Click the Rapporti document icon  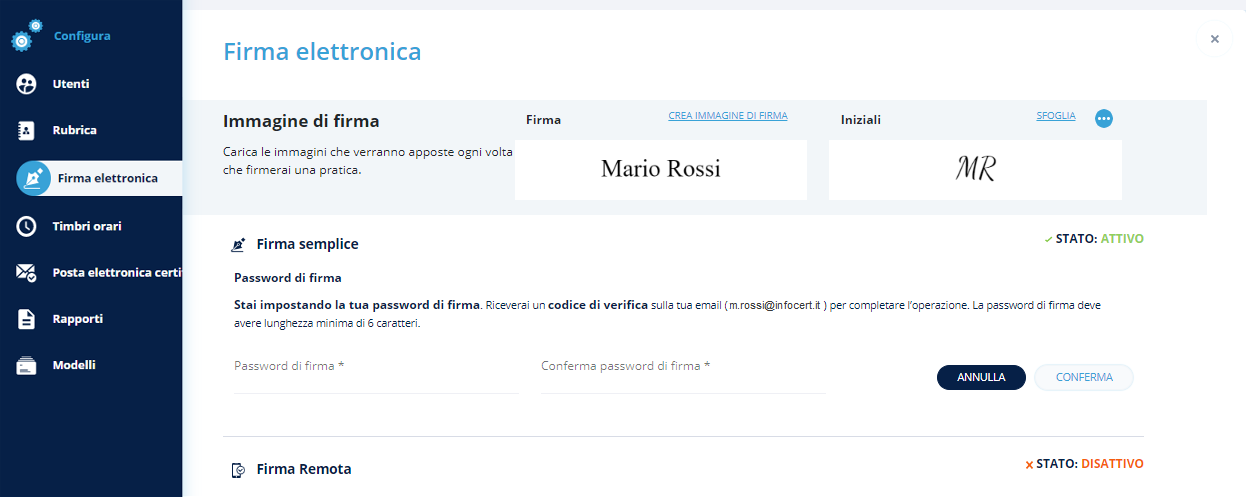click(27, 319)
